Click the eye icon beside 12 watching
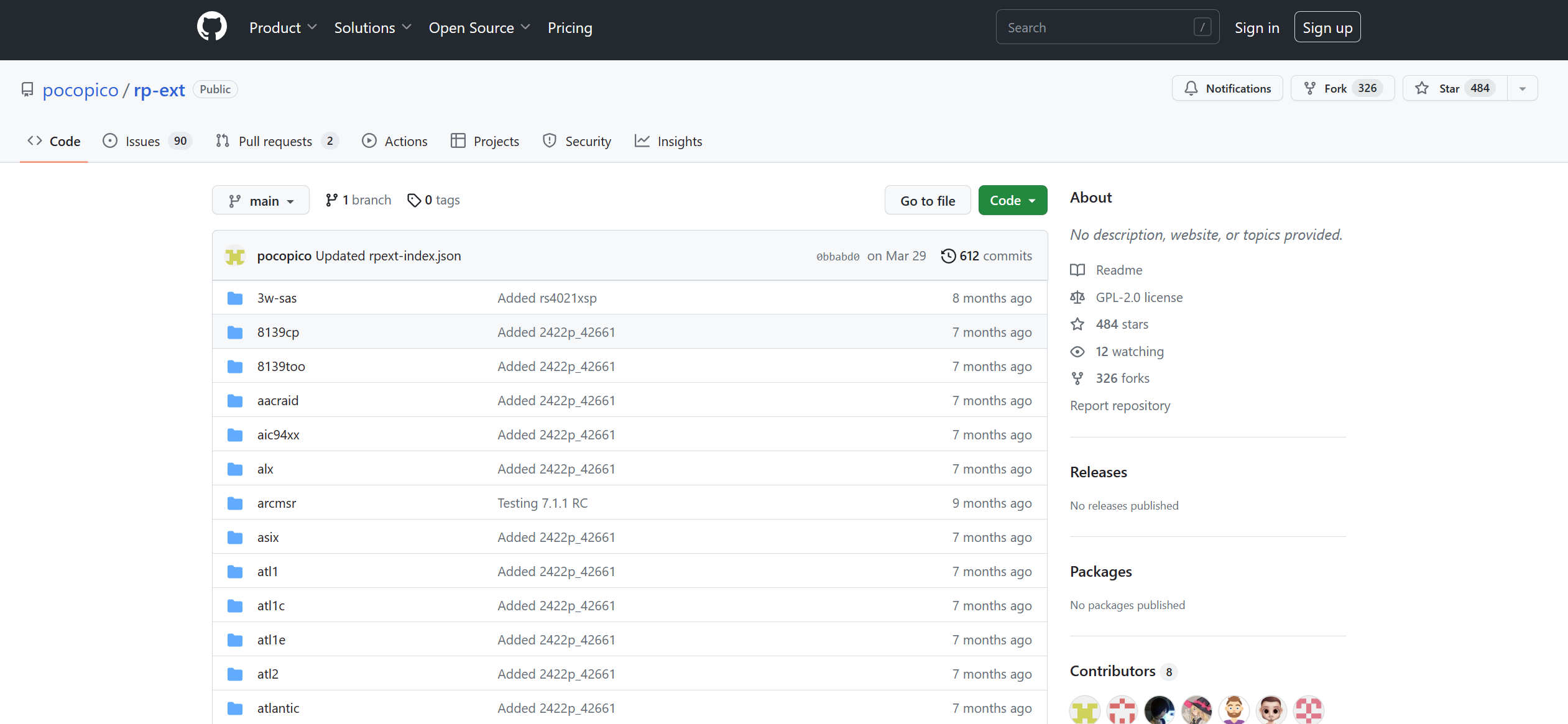 (x=1077, y=352)
